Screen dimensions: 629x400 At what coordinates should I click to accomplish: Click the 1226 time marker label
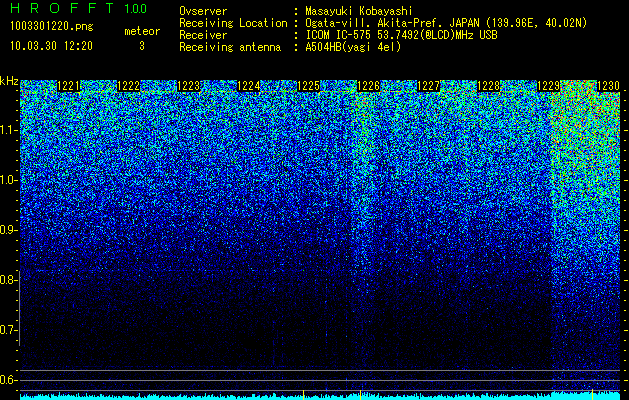pos(369,86)
